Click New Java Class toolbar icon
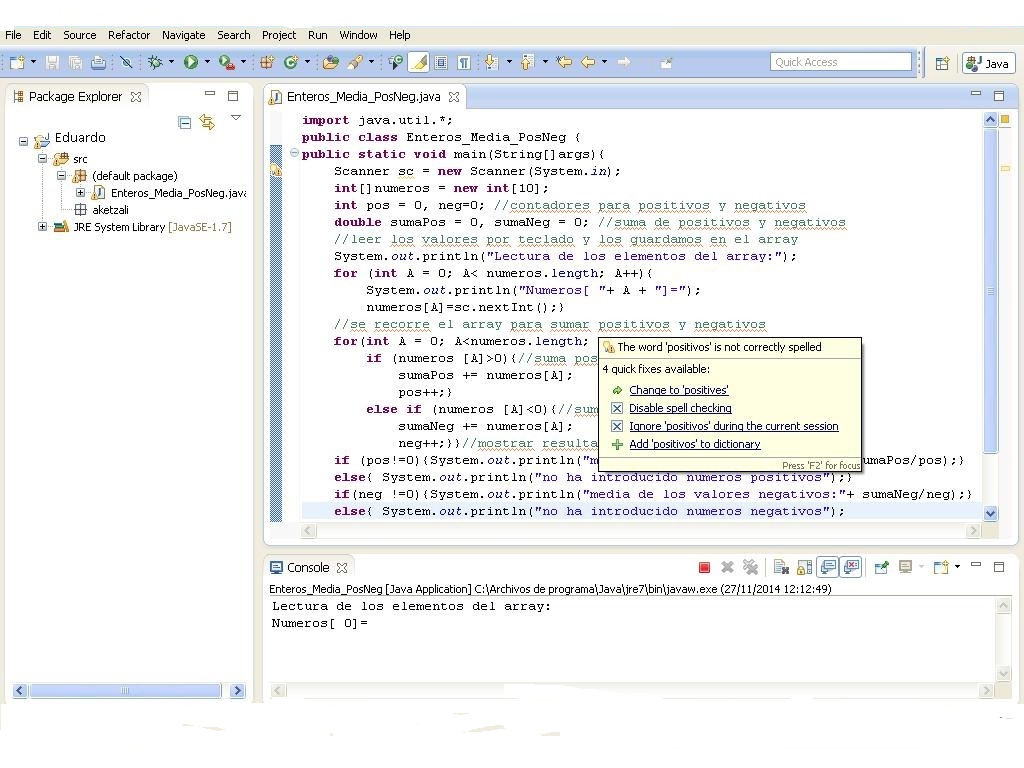The width and height of the screenshot is (1024, 768). pos(291,62)
